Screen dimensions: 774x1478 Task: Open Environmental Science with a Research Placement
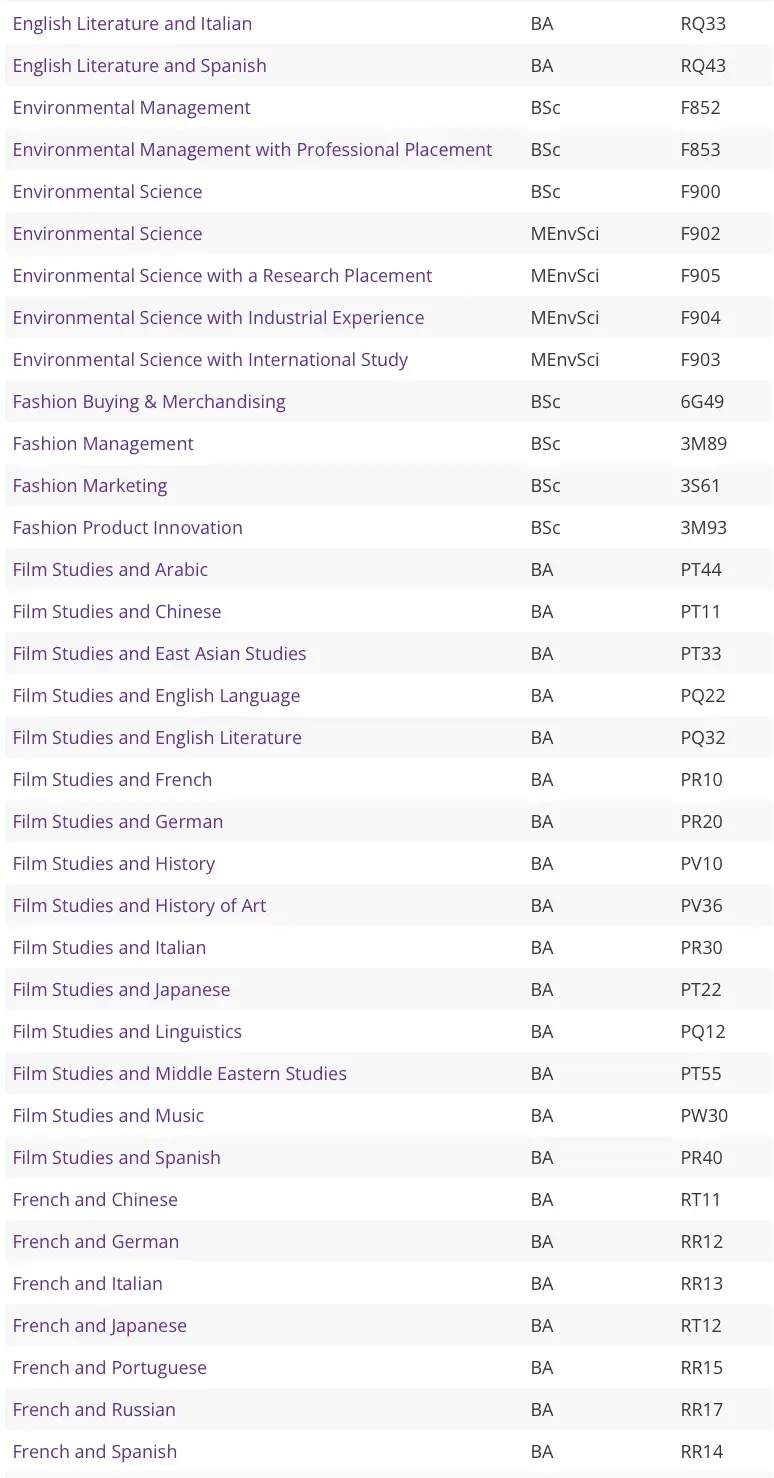[222, 276]
